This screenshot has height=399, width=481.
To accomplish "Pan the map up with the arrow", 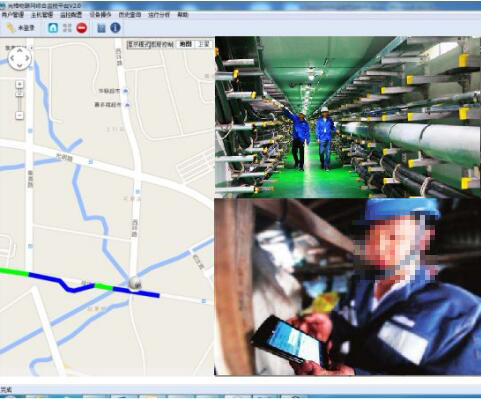I will (x=20, y=51).
